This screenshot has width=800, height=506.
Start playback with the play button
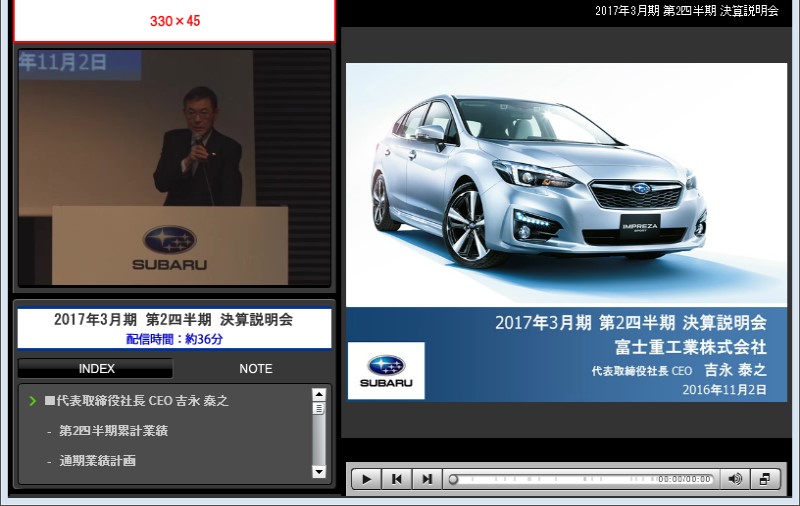[x=366, y=479]
